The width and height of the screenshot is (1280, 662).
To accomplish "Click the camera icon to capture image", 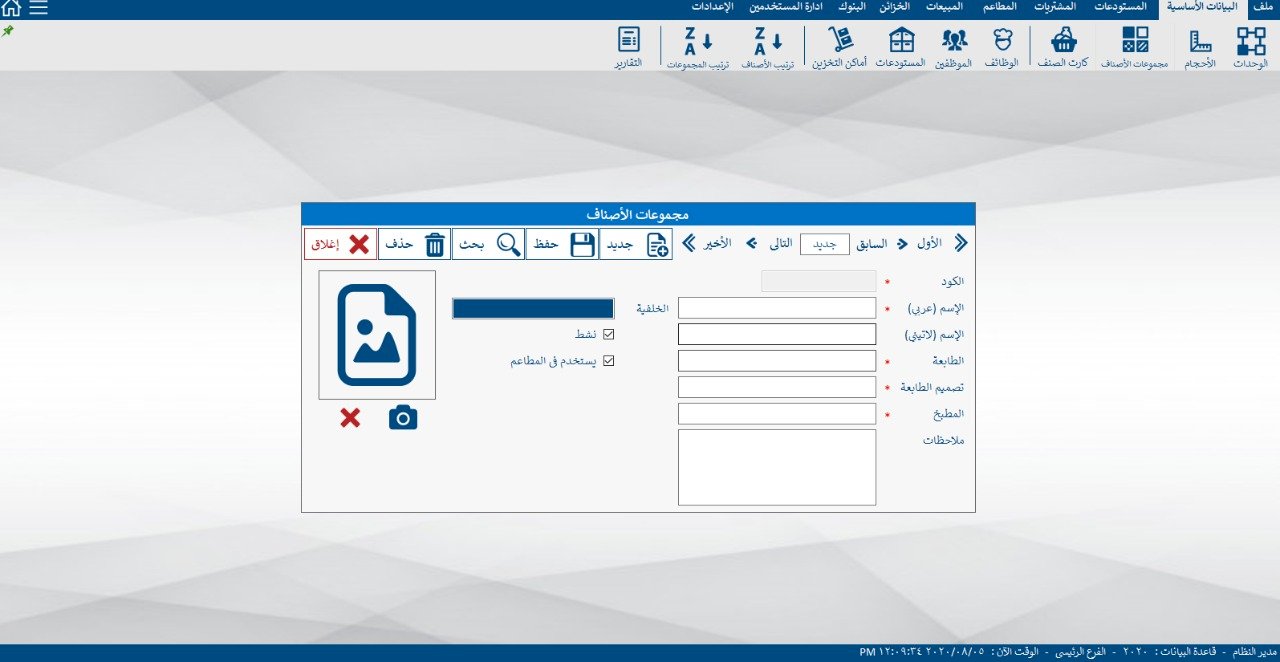I will pos(403,418).
